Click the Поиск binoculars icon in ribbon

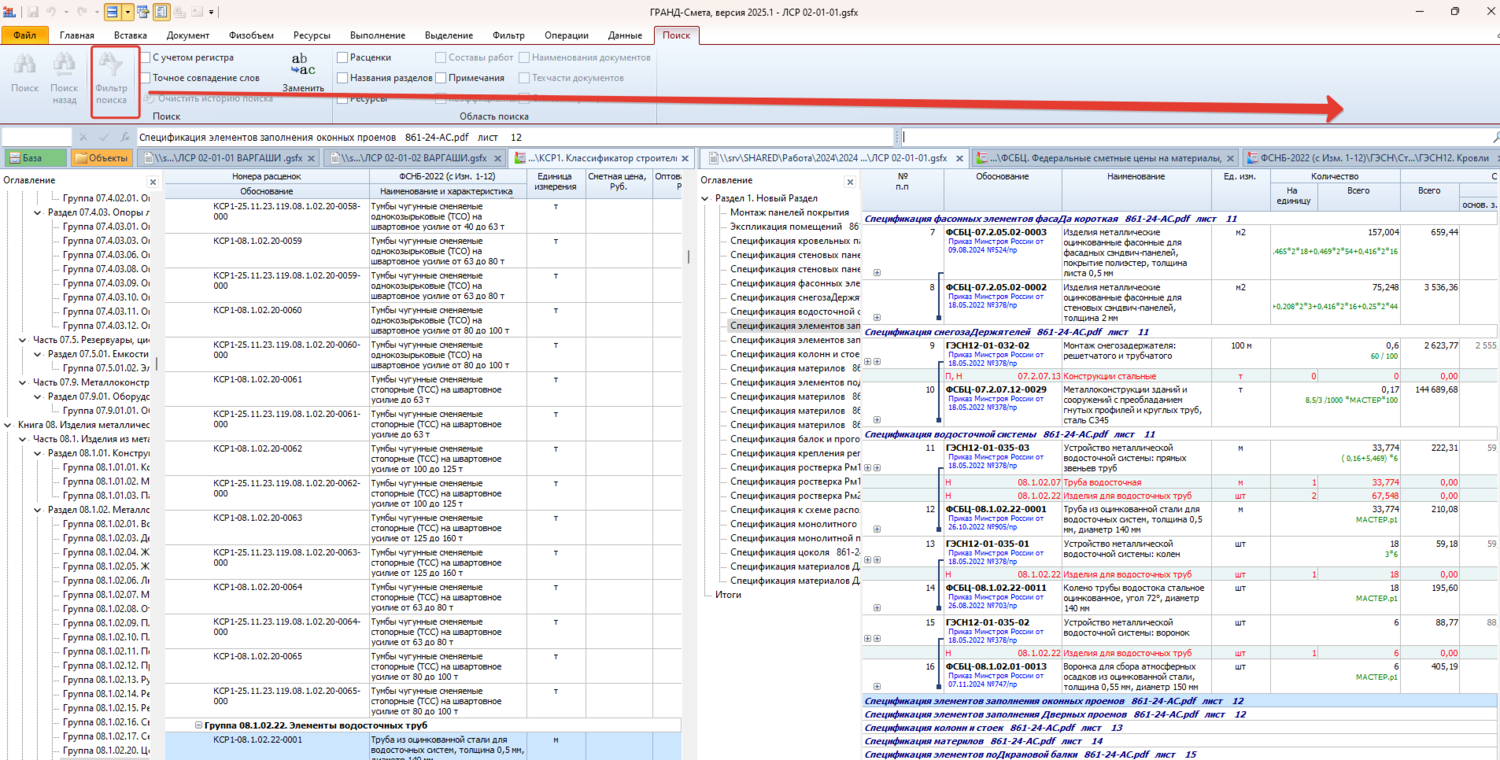[x=25, y=66]
